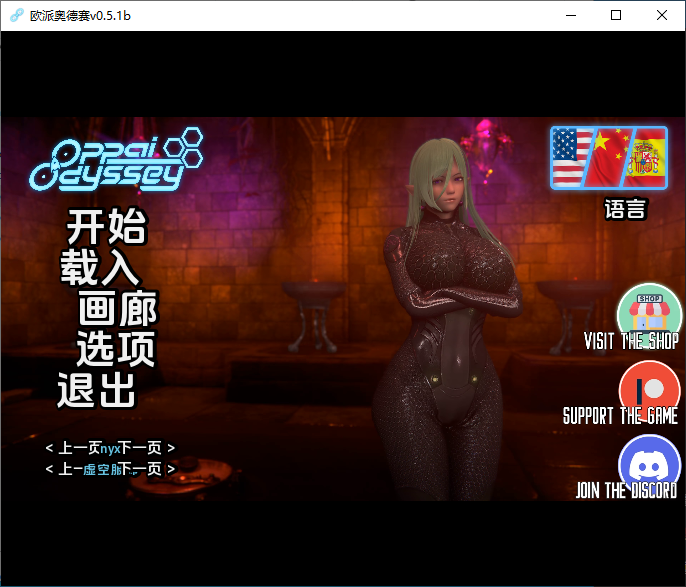Minimize the game window
The height and width of the screenshot is (587, 686).
point(571,15)
